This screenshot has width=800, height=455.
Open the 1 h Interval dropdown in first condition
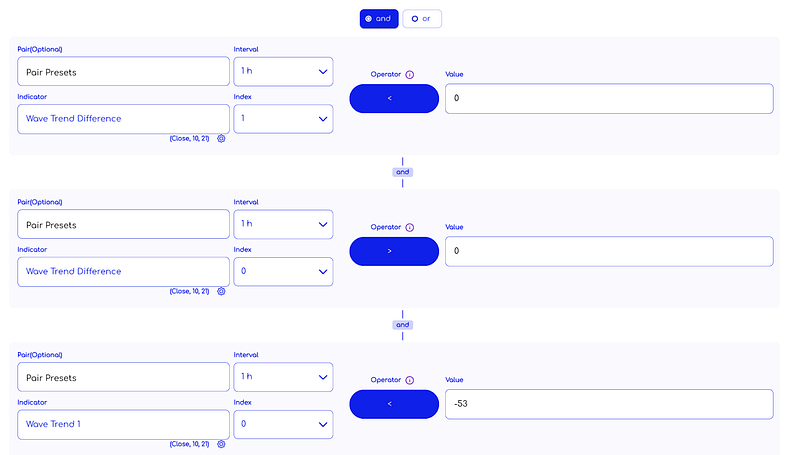point(283,71)
